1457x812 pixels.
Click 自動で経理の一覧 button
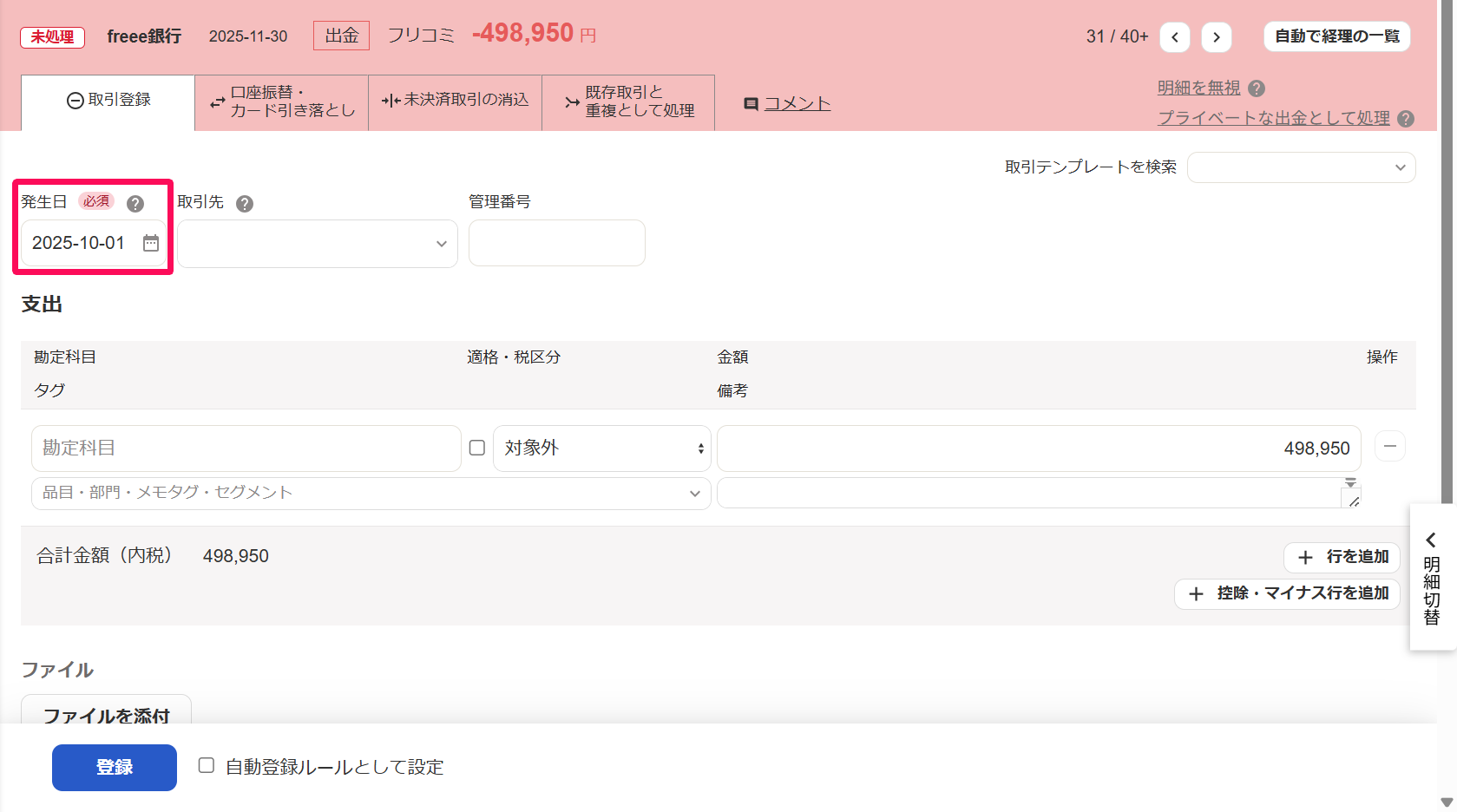1337,36
